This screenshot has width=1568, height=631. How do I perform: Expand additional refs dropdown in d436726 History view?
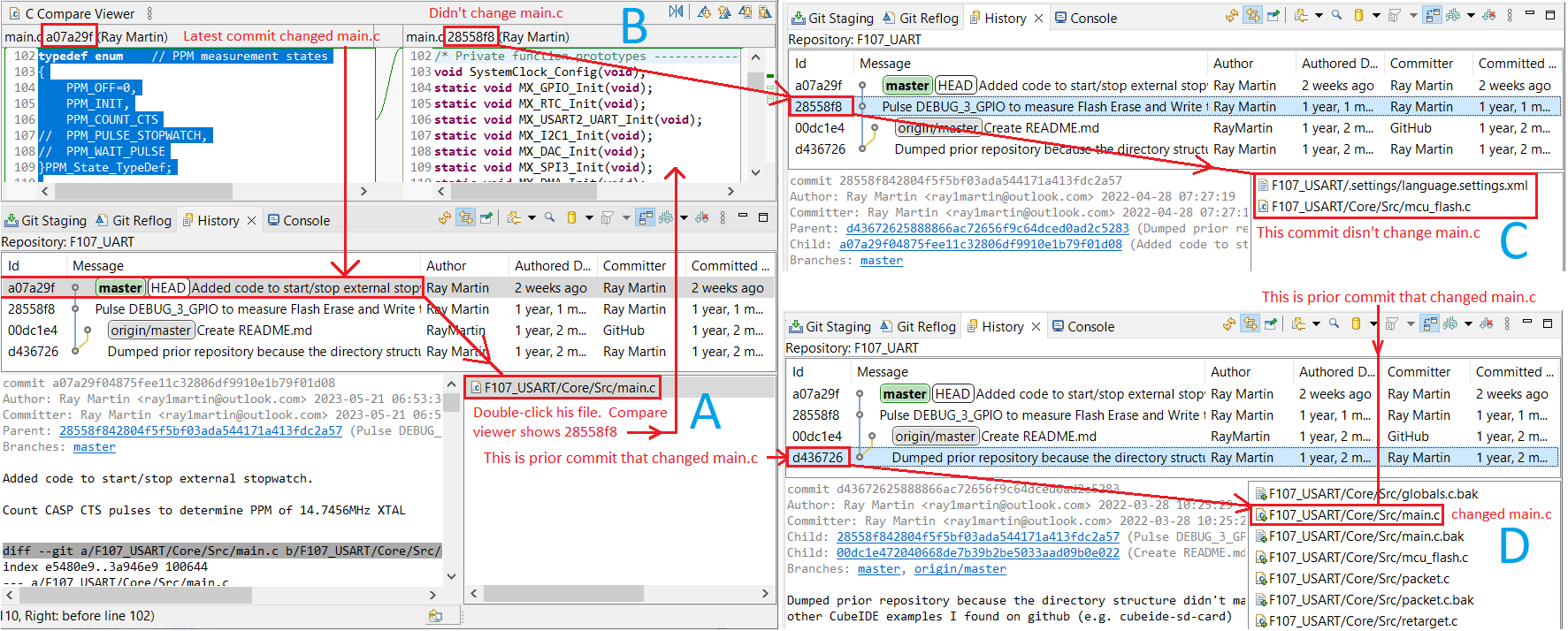(1468, 323)
